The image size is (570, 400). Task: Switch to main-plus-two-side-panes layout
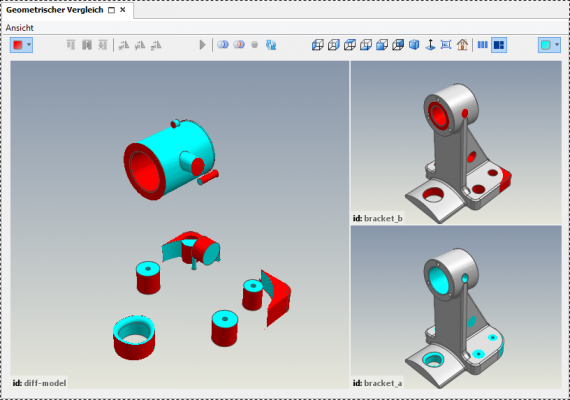[499, 45]
